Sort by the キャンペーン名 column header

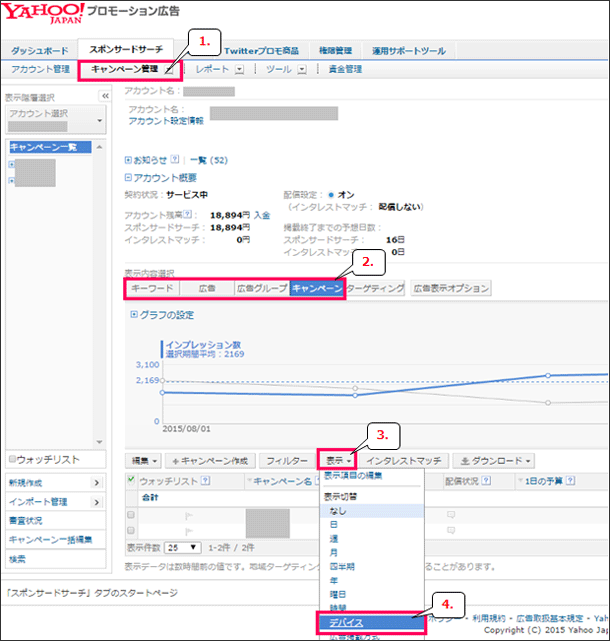click(x=282, y=481)
